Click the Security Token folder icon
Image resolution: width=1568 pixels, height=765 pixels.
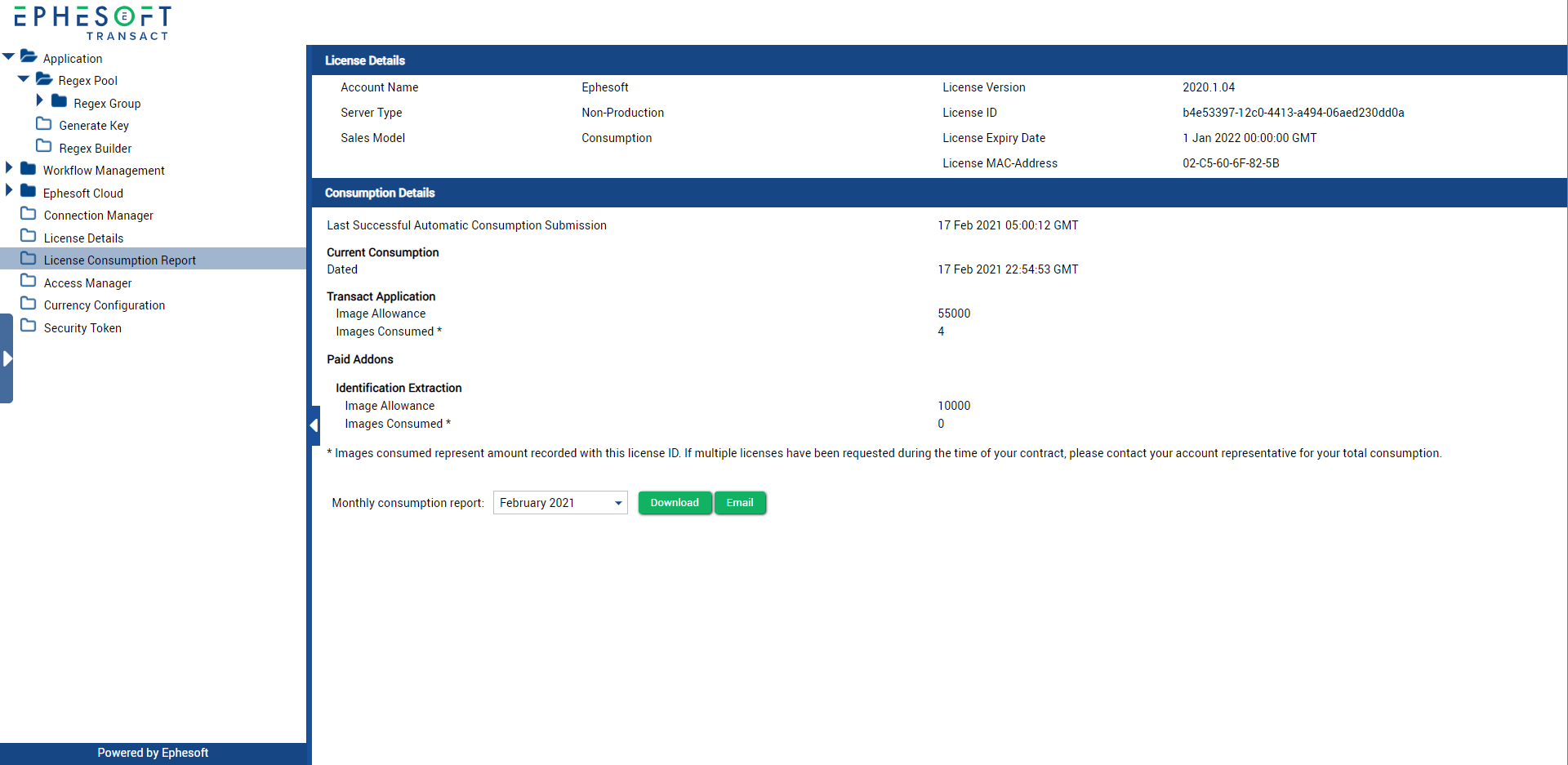tap(29, 326)
